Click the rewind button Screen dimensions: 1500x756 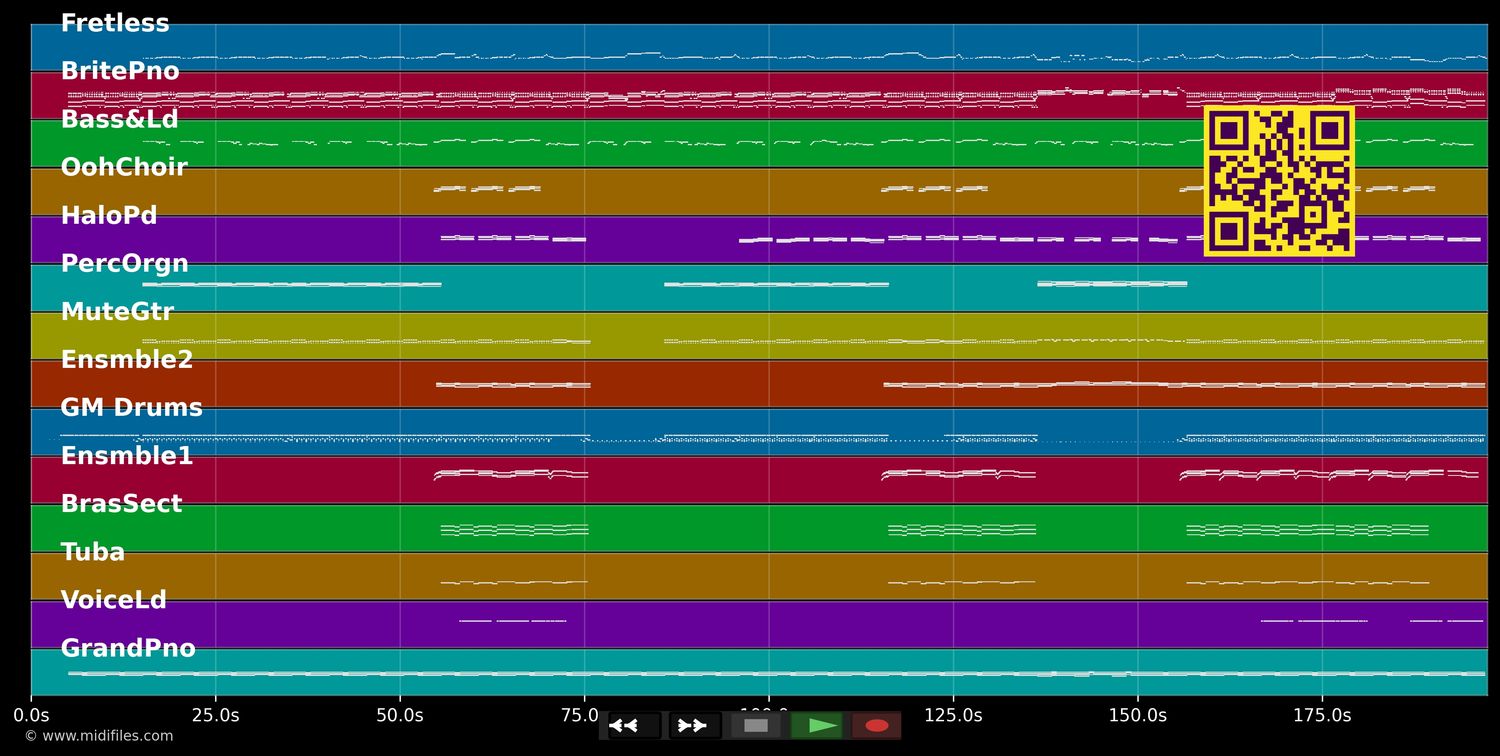634,726
